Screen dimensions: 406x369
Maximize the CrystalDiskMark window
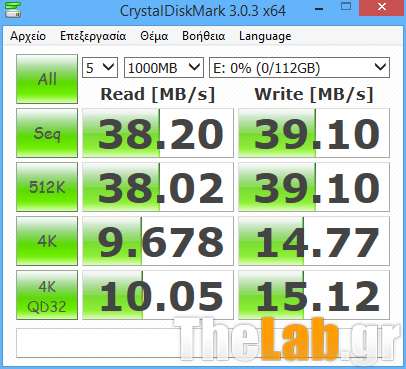point(346,7)
